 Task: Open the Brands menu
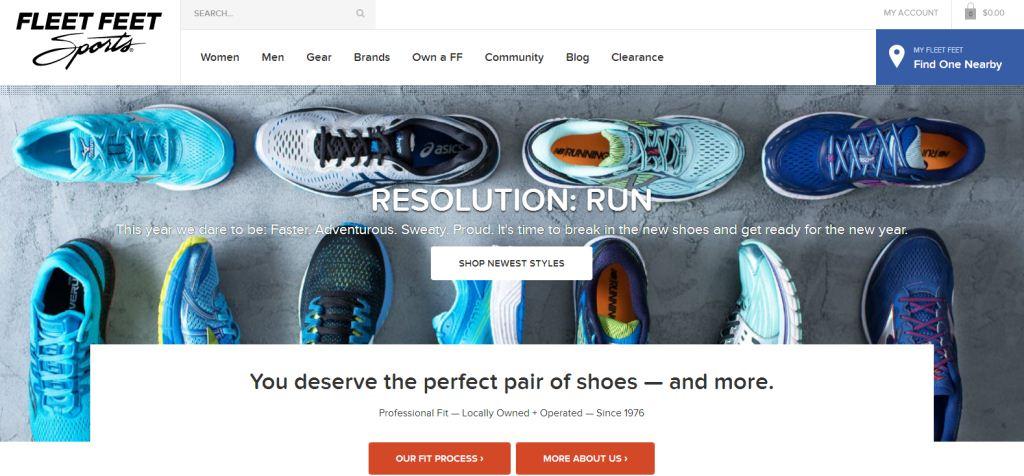372,57
